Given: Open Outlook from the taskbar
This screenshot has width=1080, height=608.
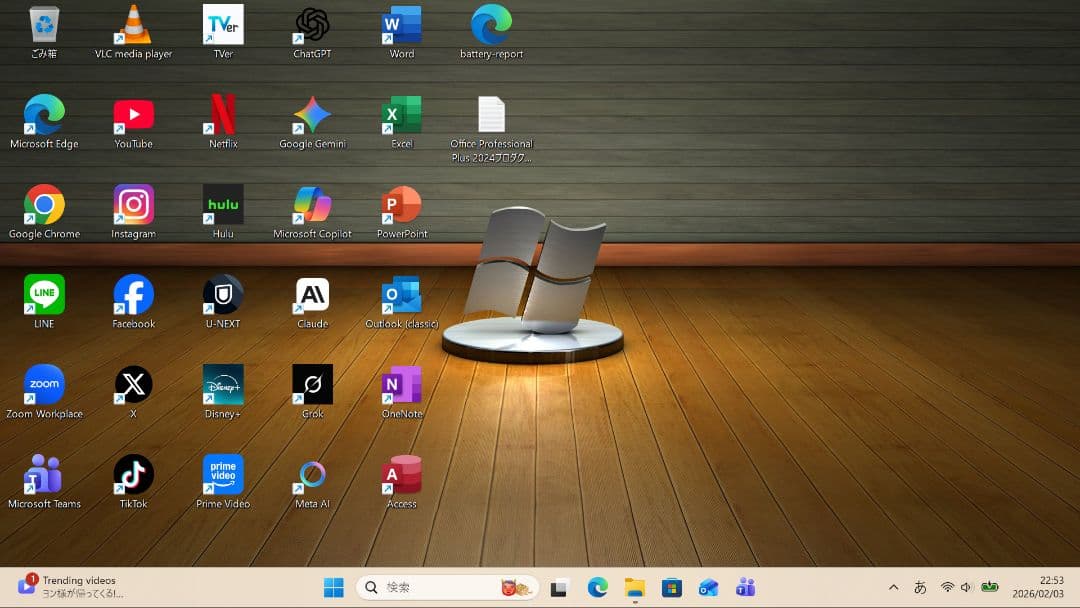Looking at the screenshot, I should (709, 587).
